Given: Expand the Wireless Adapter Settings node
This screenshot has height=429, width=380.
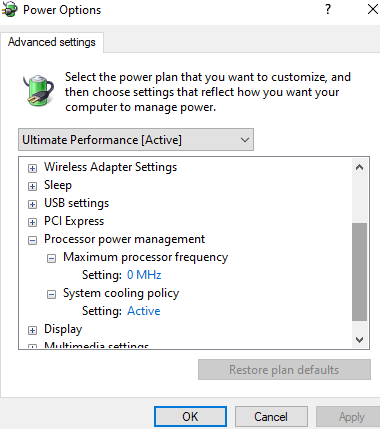Looking at the screenshot, I should (x=32, y=168).
